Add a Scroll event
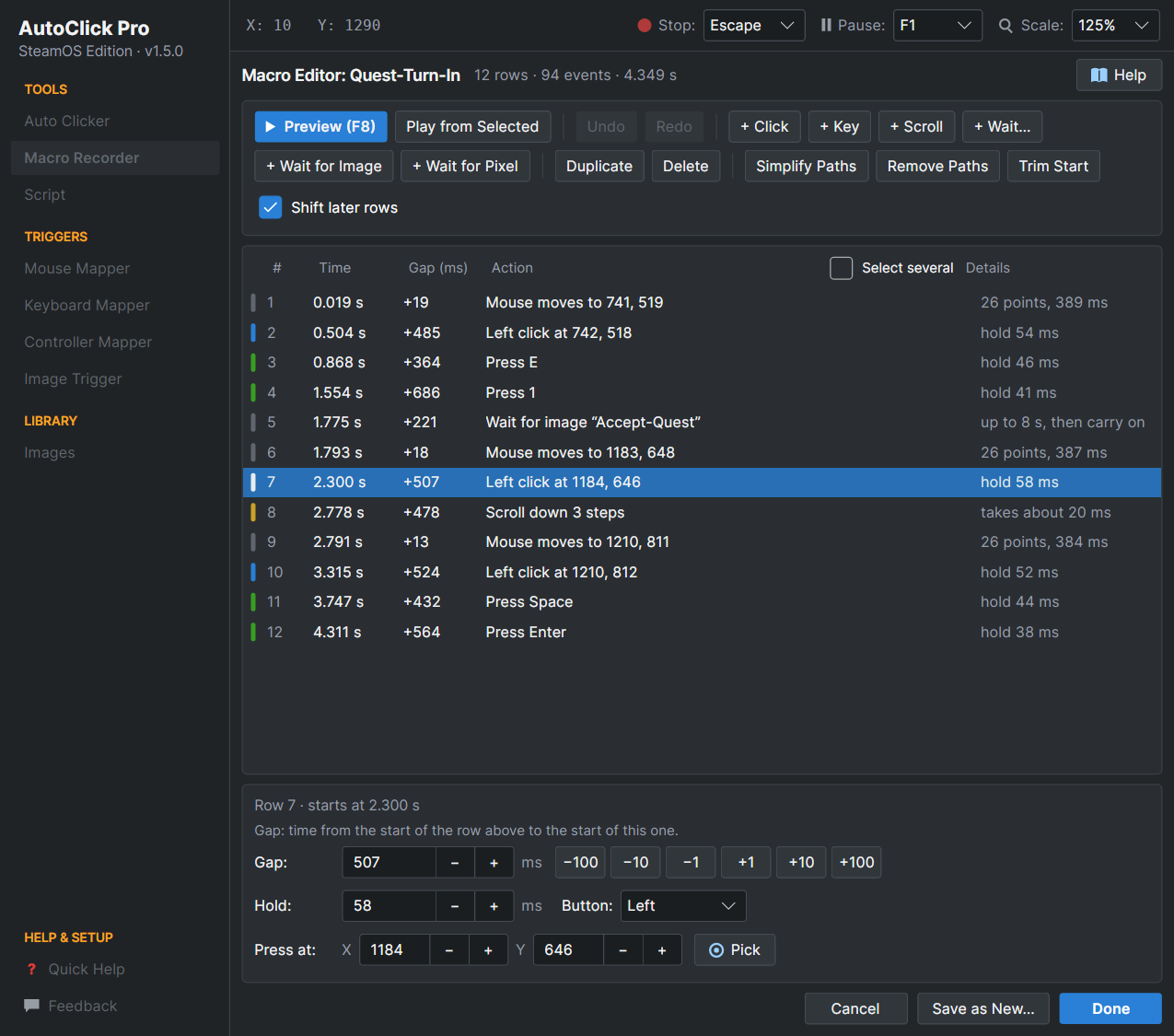 [916, 127]
